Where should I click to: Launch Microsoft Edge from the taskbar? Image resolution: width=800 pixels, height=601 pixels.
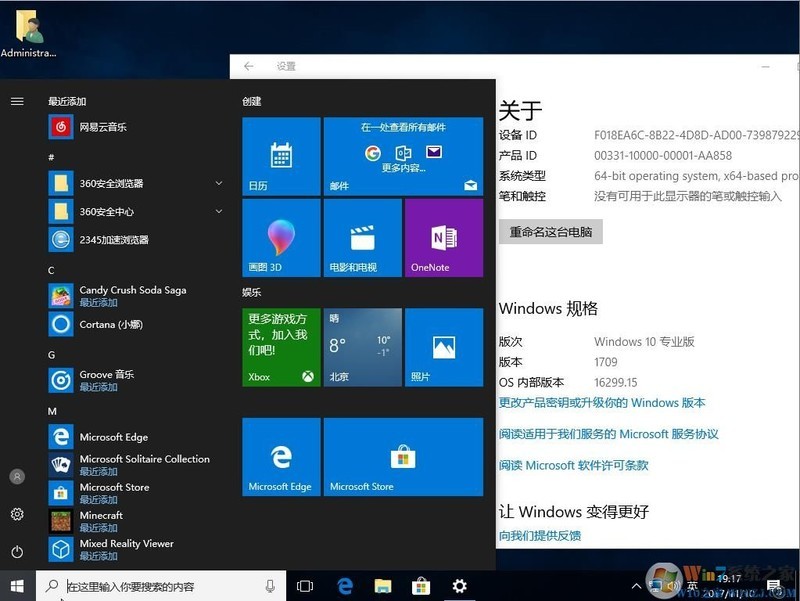345,586
